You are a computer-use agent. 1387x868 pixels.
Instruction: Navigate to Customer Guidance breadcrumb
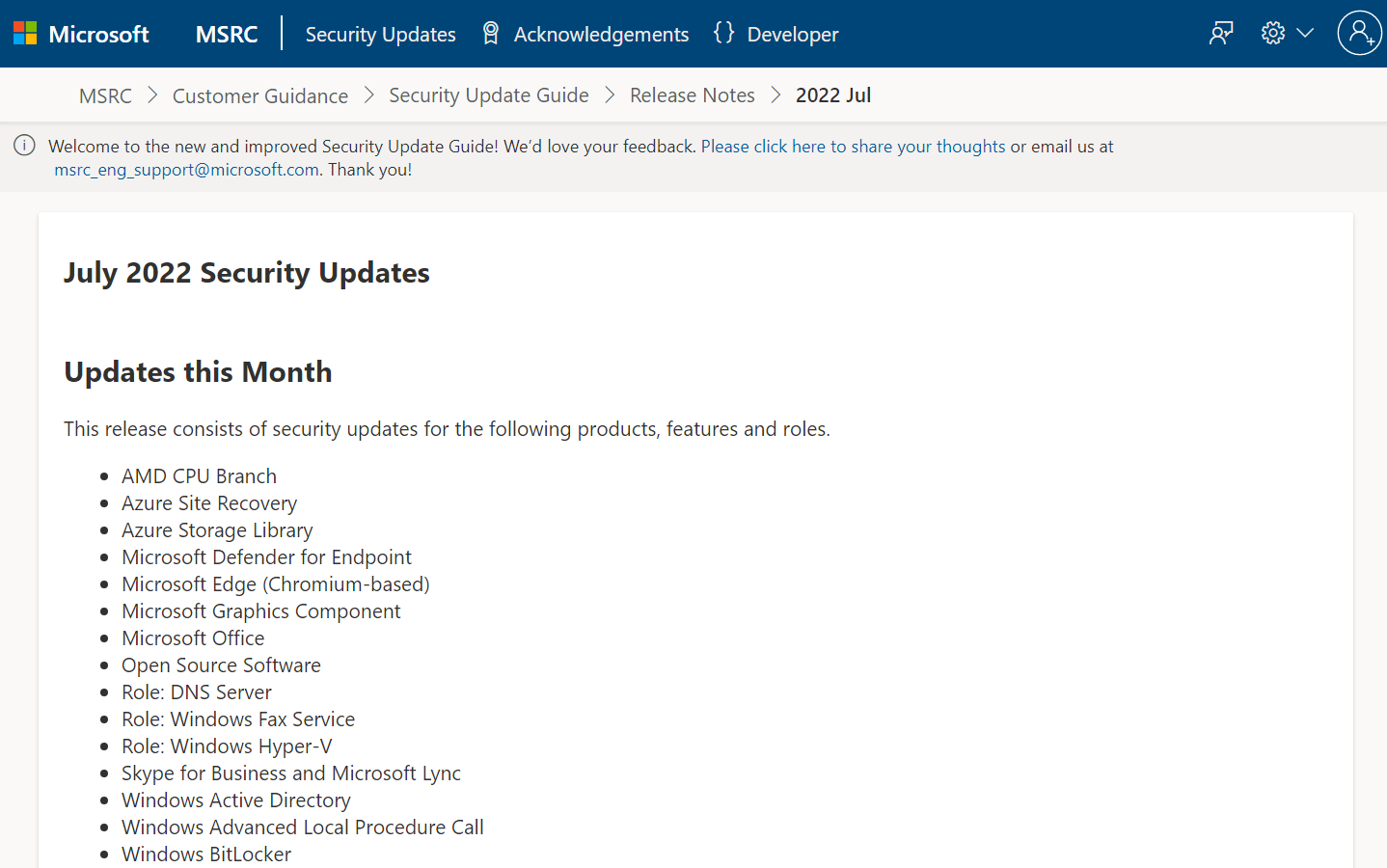[259, 95]
